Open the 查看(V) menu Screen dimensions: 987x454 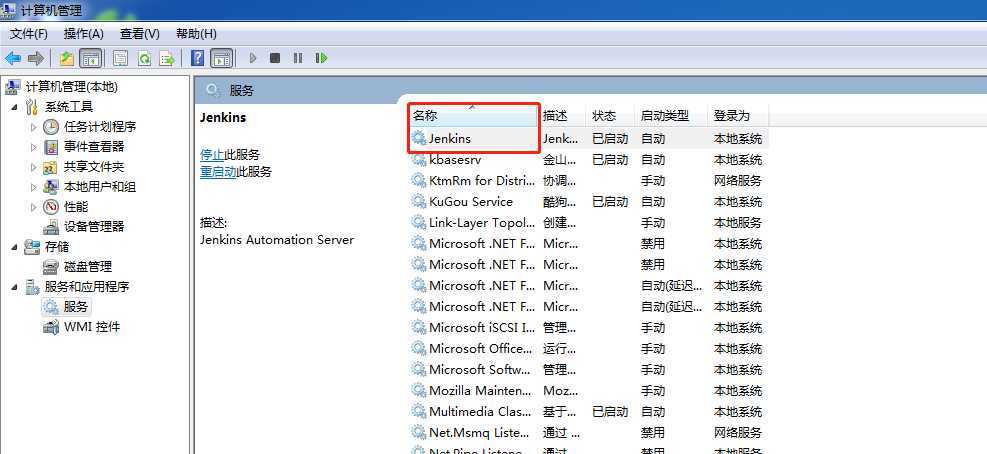click(x=140, y=33)
